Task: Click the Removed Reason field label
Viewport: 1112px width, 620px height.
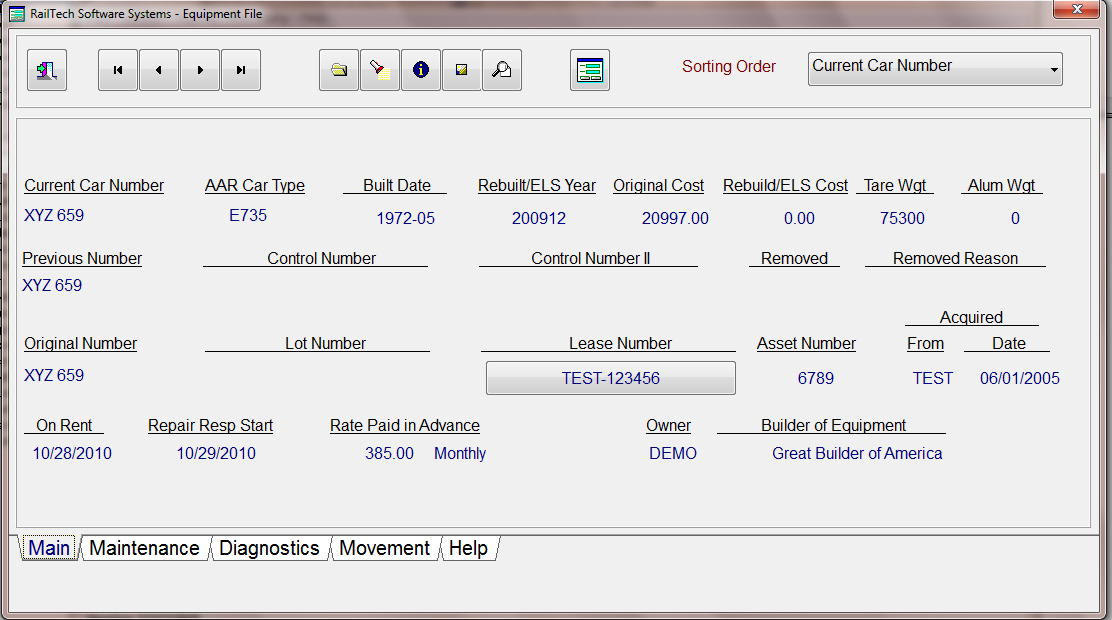Action: coord(955,259)
